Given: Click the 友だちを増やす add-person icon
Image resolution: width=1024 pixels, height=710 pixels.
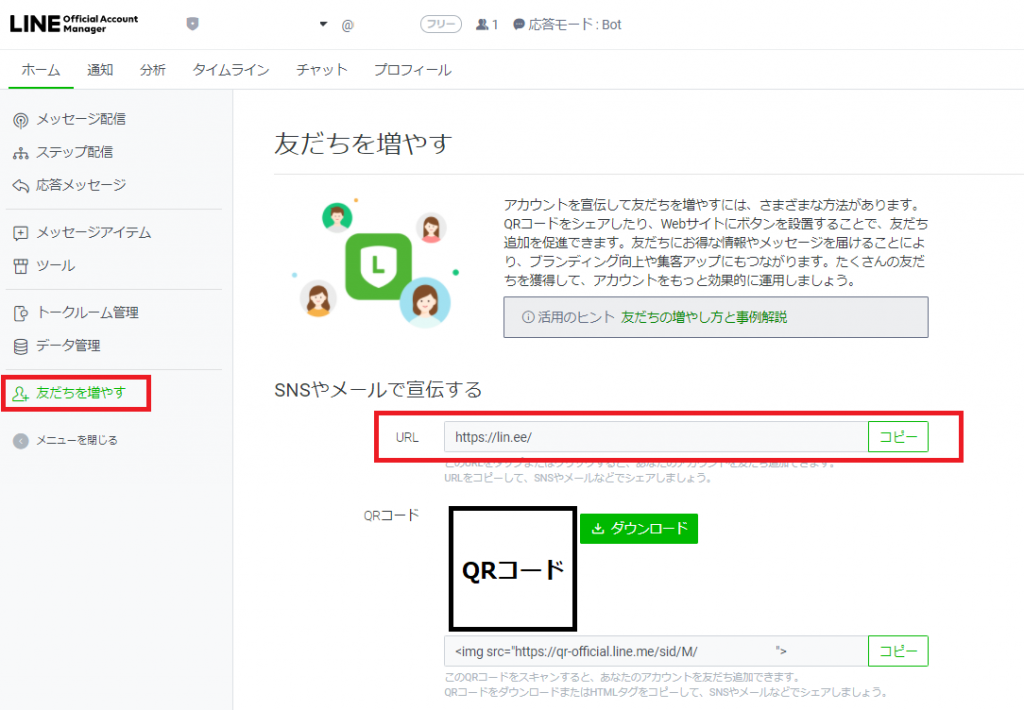Looking at the screenshot, I should pos(20,393).
